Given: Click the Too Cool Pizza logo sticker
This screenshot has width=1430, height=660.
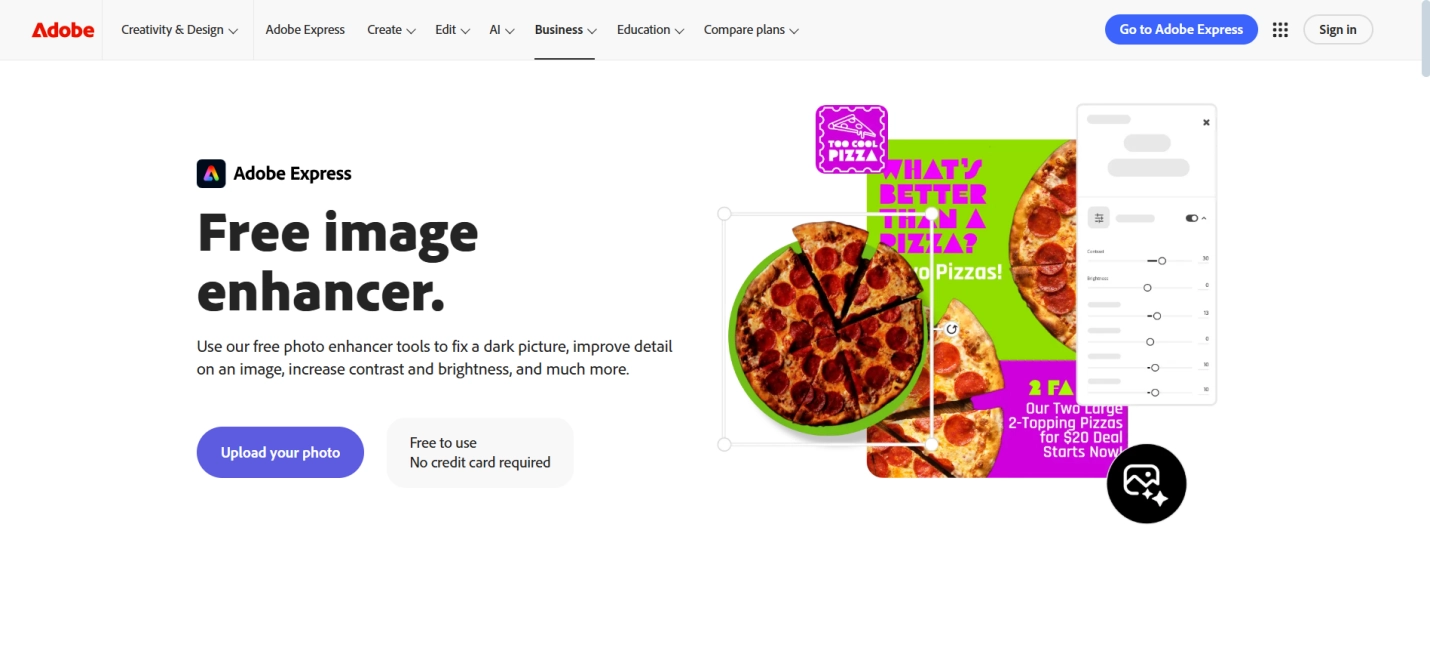Looking at the screenshot, I should coord(852,140).
